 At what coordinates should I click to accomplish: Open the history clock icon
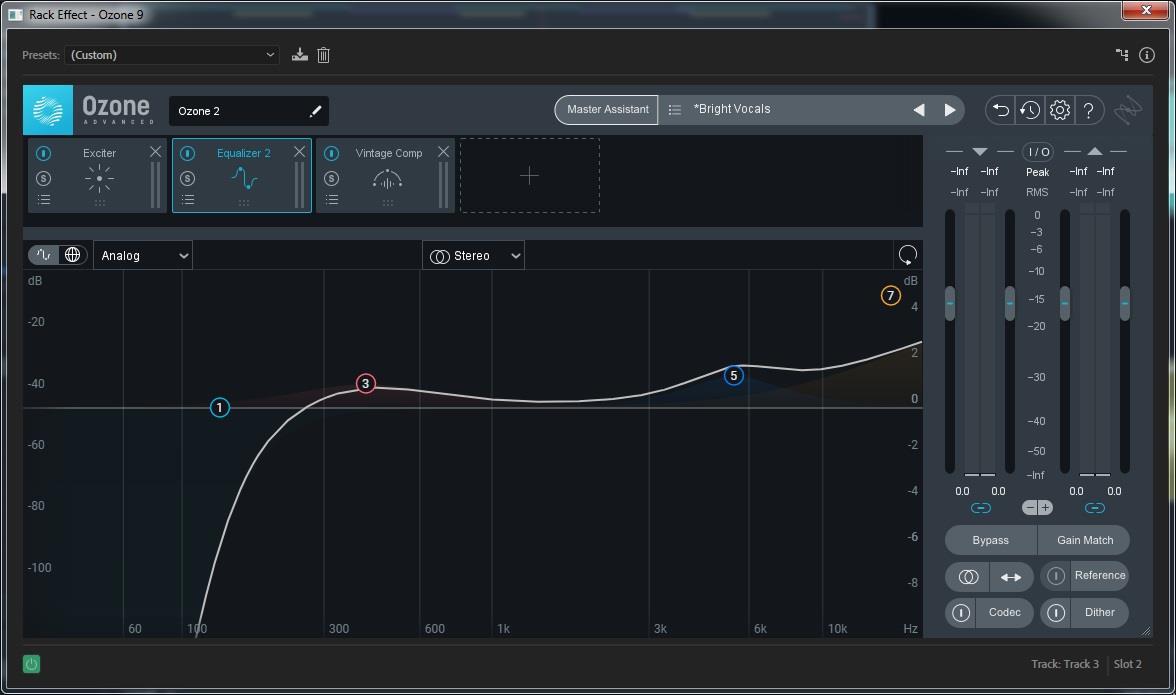coord(1029,110)
